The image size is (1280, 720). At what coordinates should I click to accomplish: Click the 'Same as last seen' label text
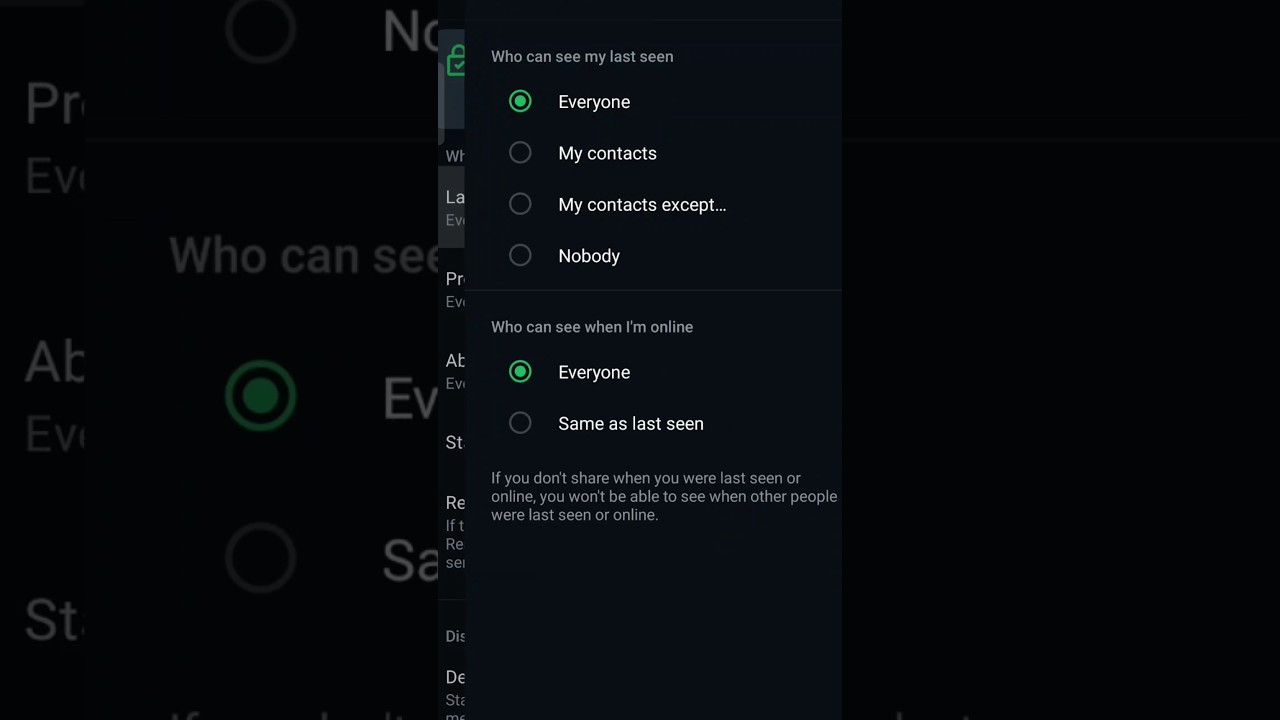pos(631,424)
